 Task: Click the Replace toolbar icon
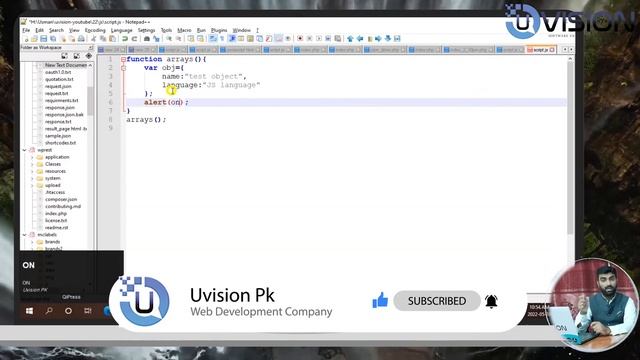(x=156, y=39)
